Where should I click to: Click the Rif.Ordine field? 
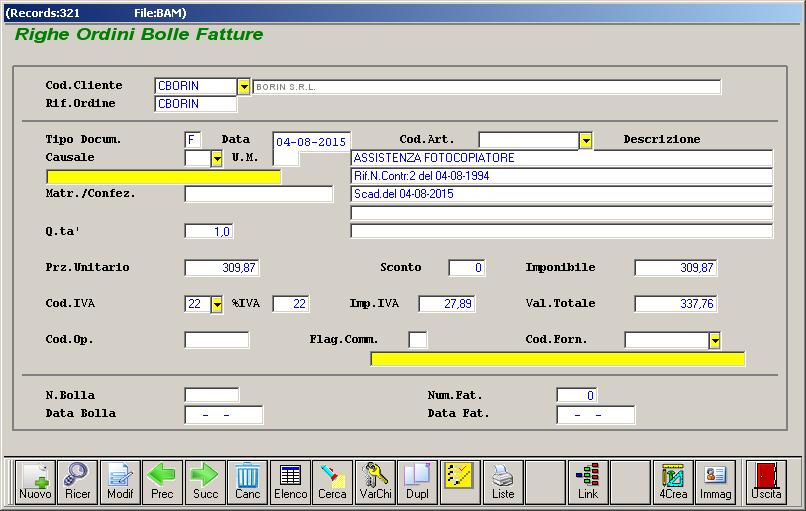coord(195,104)
